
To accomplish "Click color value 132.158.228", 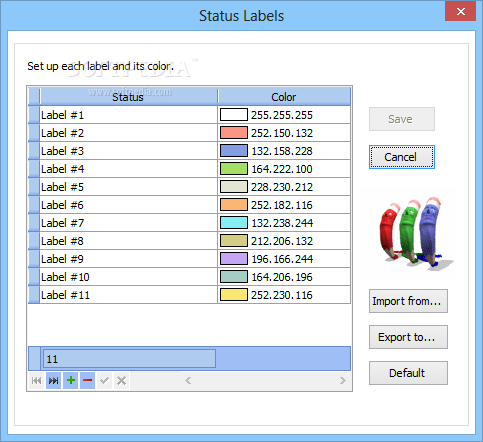I will coord(282,151).
